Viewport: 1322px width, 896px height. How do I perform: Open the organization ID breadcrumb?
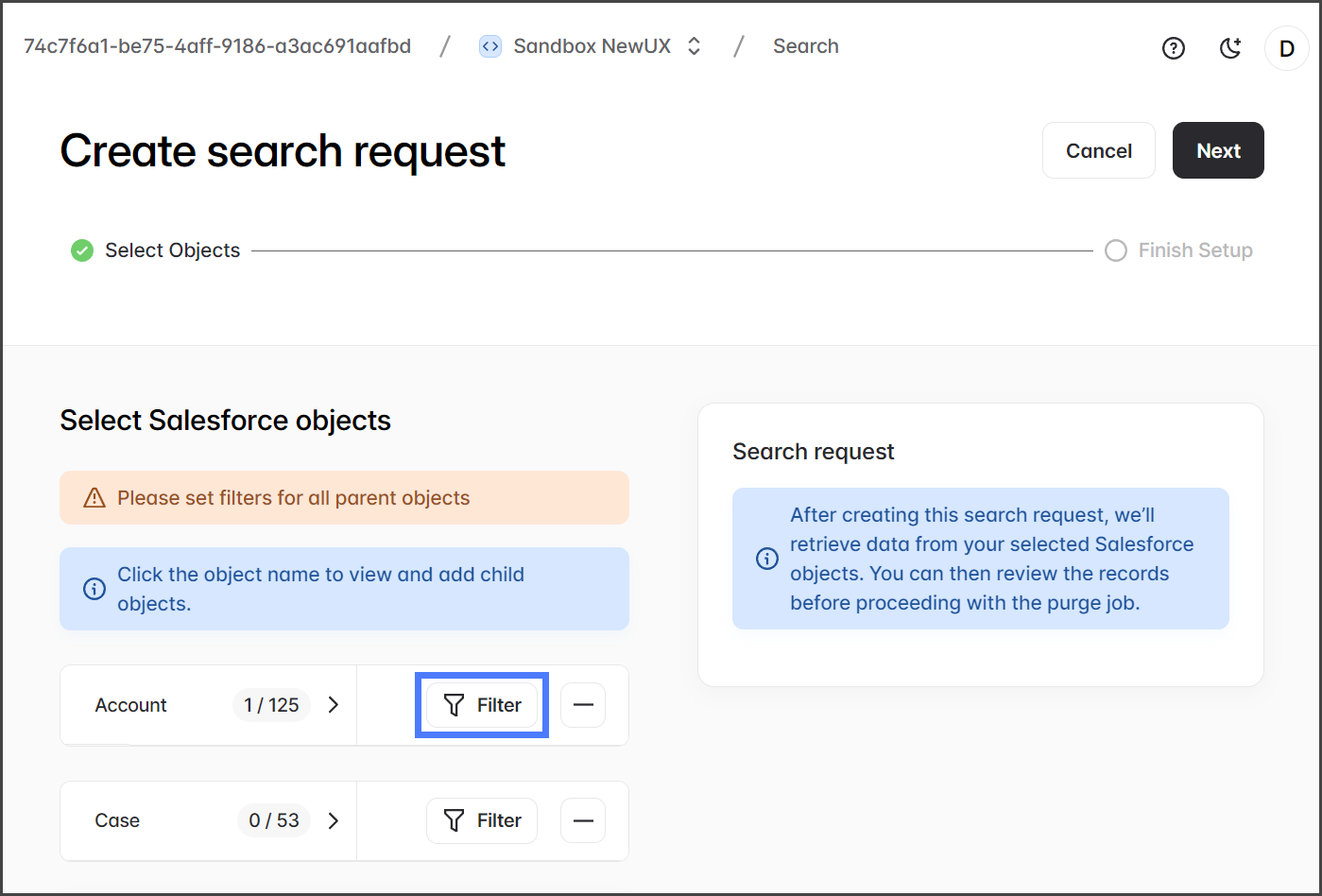217,46
